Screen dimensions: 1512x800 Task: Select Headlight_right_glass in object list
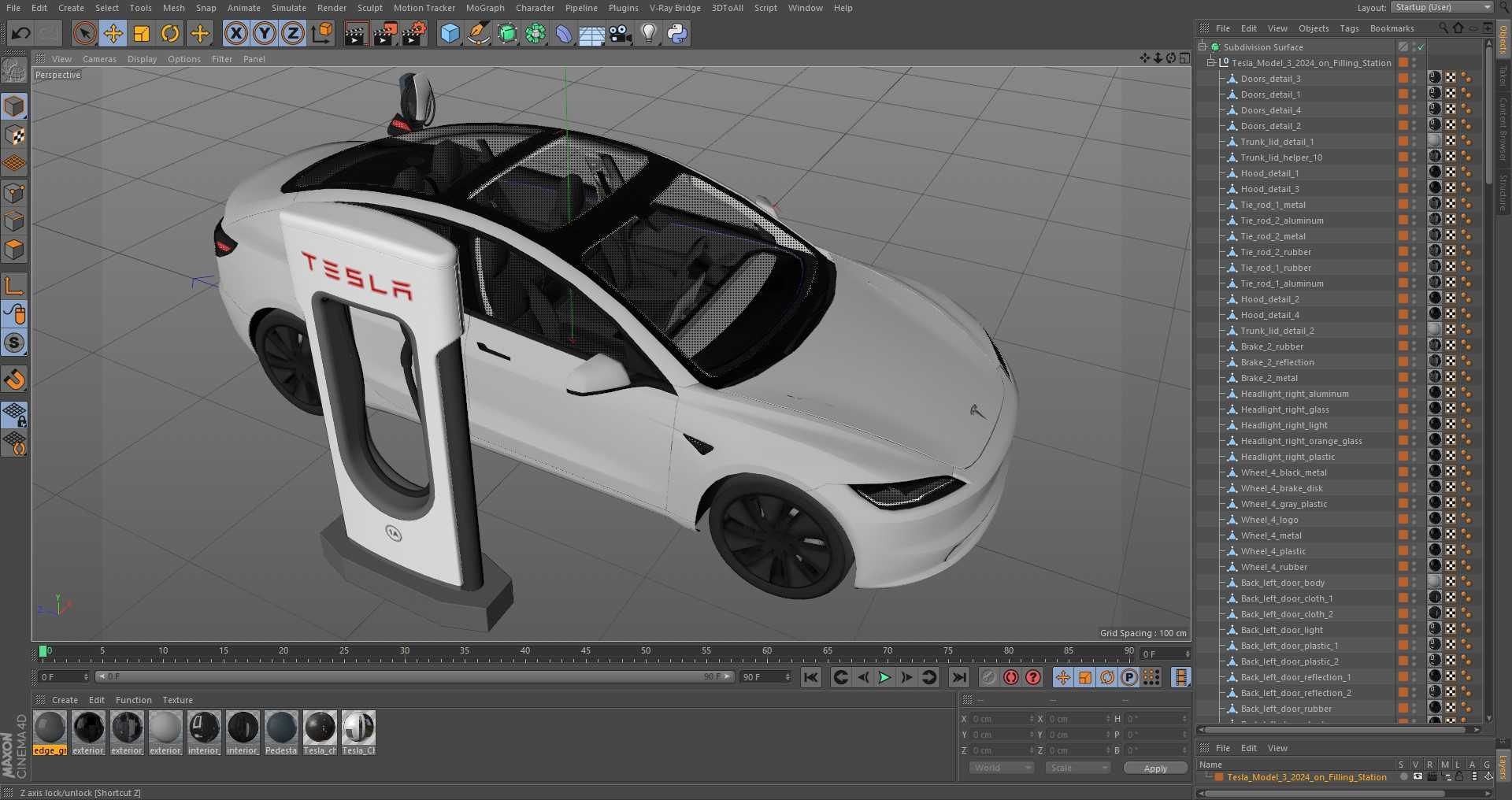pyautogui.click(x=1284, y=409)
